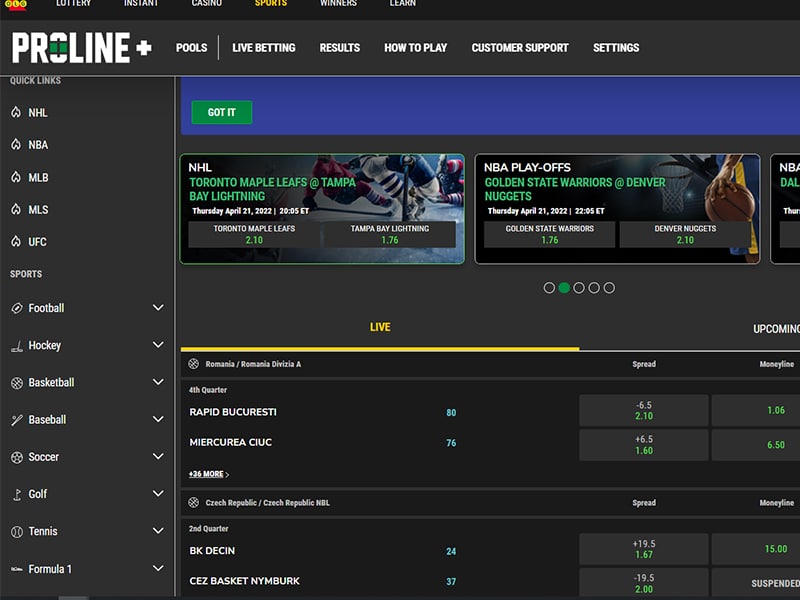Click the Hockey stick icon in sidebar
This screenshot has width=800, height=600.
pos(16,346)
